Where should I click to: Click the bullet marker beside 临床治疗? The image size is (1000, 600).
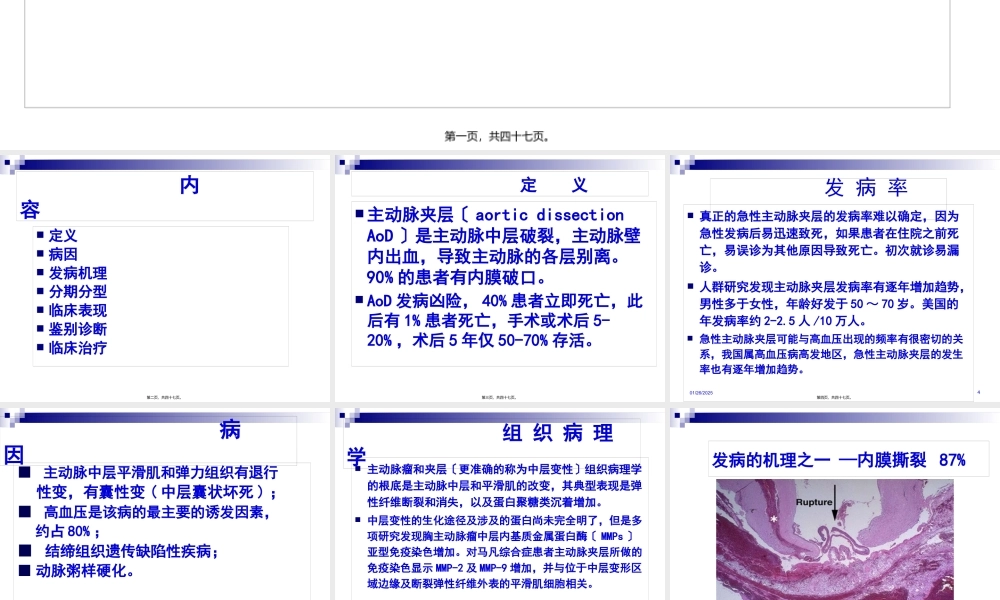[x=42, y=348]
